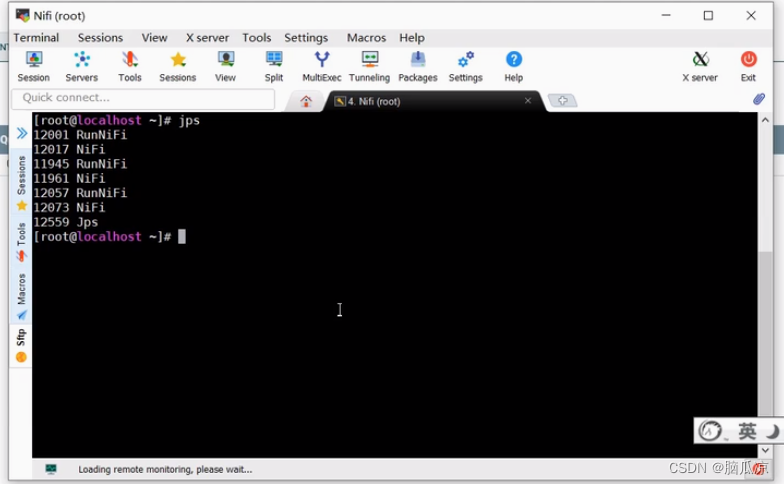
Task: Click the '11945 RunNiFi' output line
Action: (80, 164)
